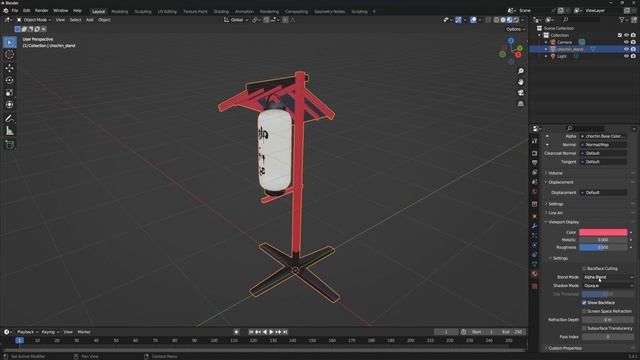Select the Select Box tool

pyautogui.click(x=10, y=42)
